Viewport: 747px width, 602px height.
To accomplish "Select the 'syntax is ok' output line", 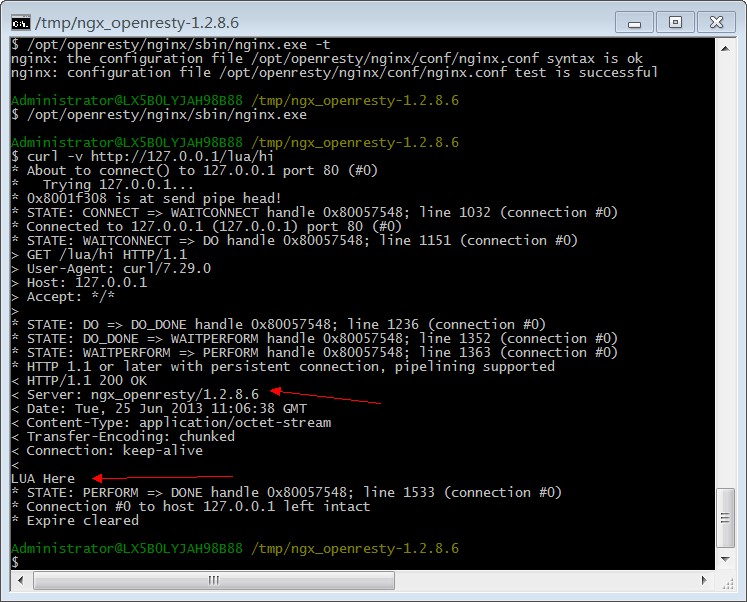I will [327, 59].
